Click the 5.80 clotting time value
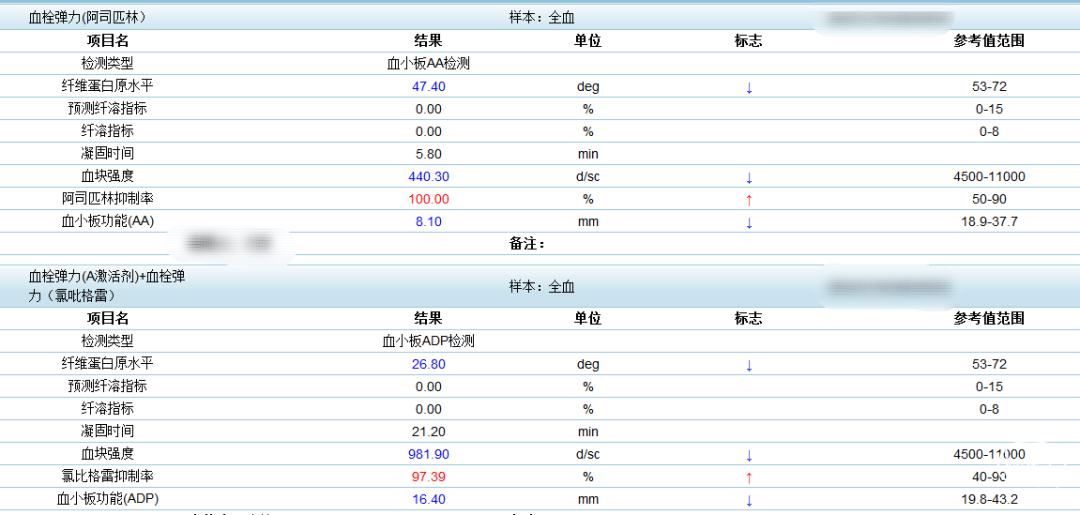Image resolution: width=1080 pixels, height=515 pixels. (x=428, y=154)
